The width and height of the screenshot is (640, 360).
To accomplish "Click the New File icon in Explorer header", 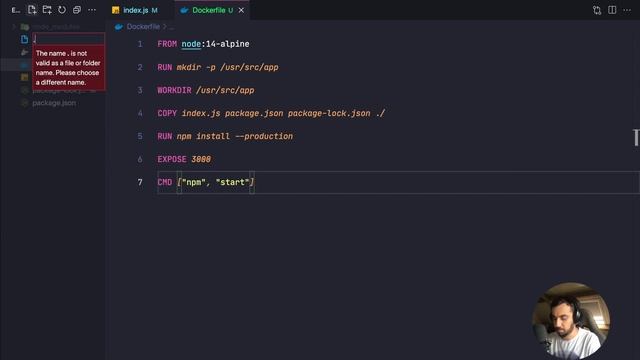I will [32, 10].
